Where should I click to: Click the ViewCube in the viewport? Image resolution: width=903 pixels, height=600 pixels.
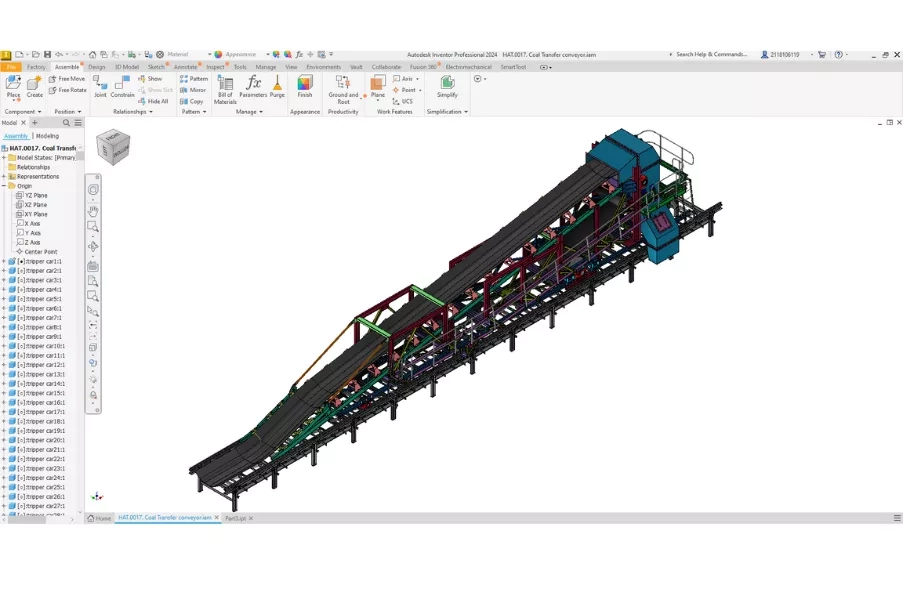[113, 147]
